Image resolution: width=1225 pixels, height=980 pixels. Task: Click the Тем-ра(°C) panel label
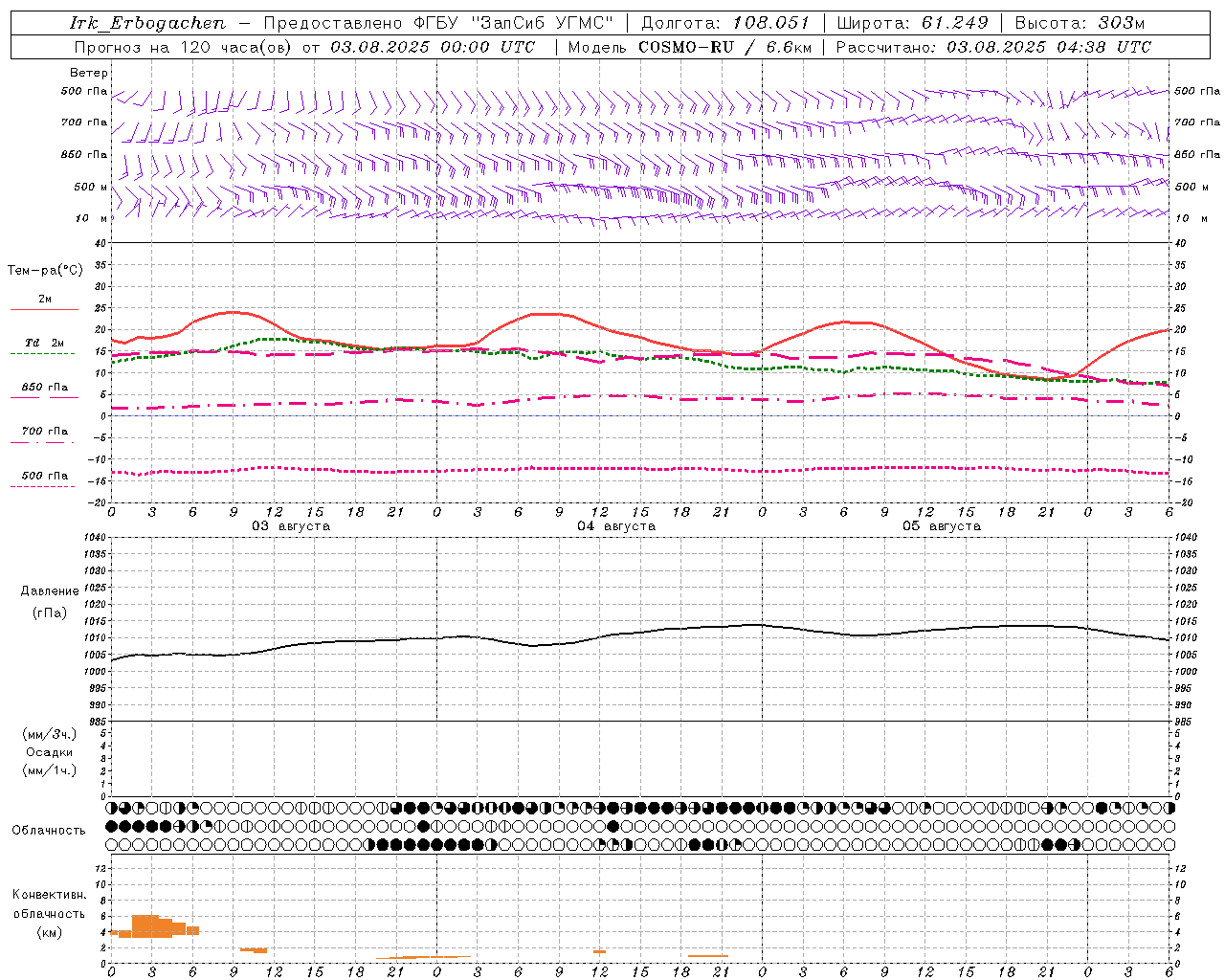[x=45, y=271]
